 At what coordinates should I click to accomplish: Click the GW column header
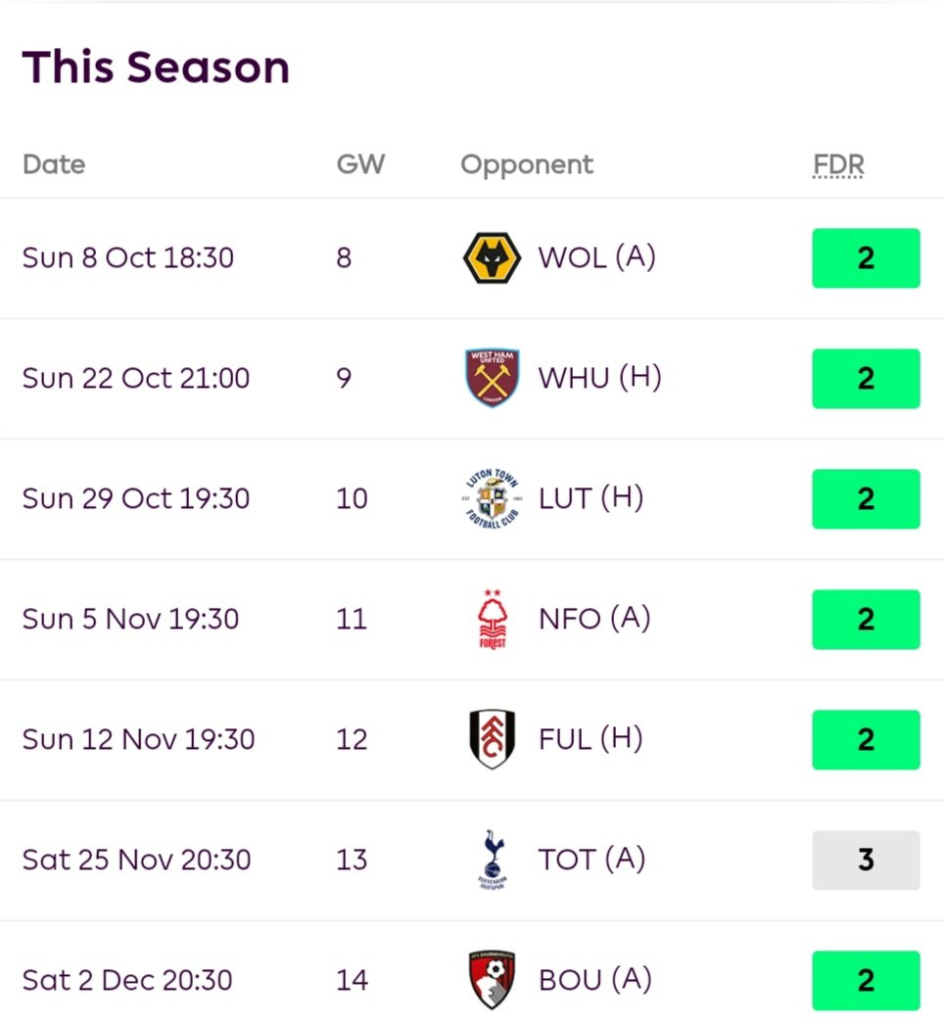click(x=360, y=164)
